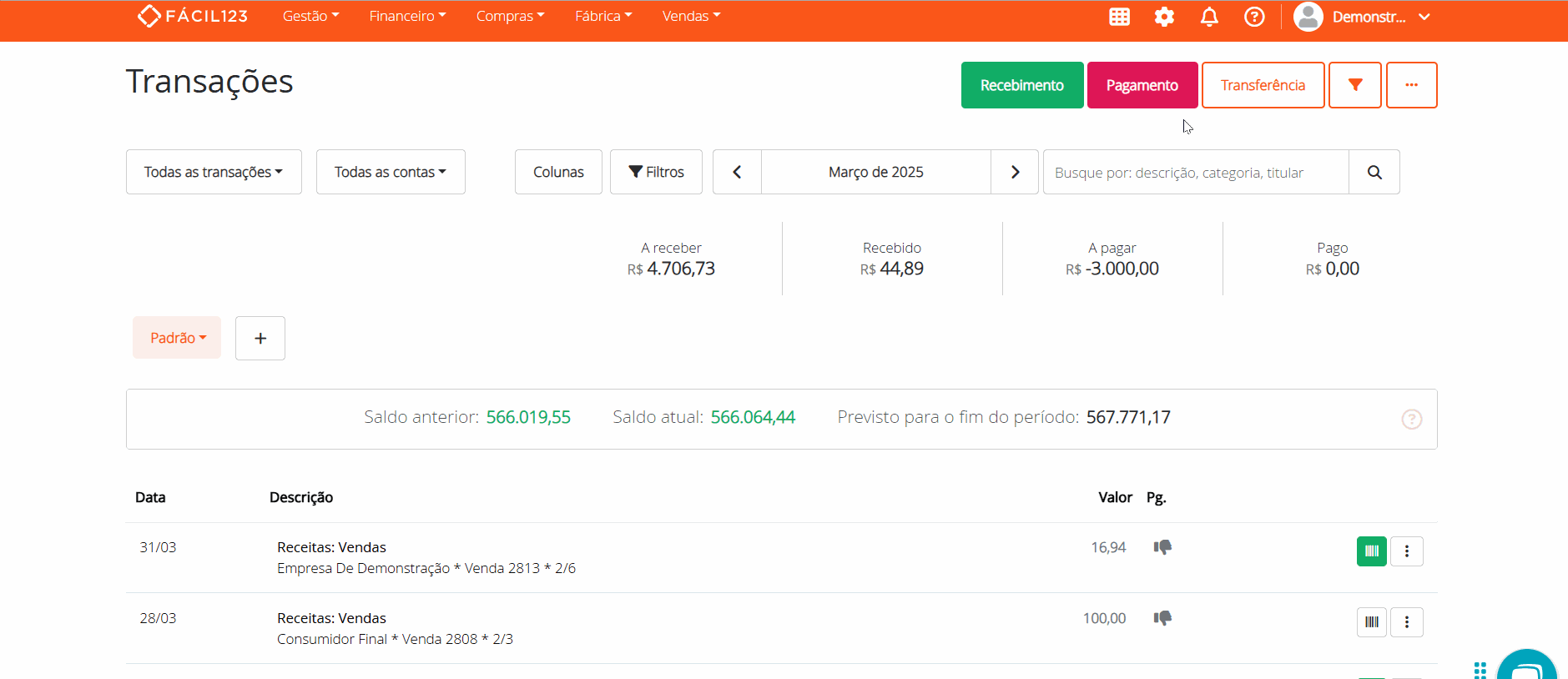
Task: Open the Padrão view dropdown
Action: (x=177, y=338)
